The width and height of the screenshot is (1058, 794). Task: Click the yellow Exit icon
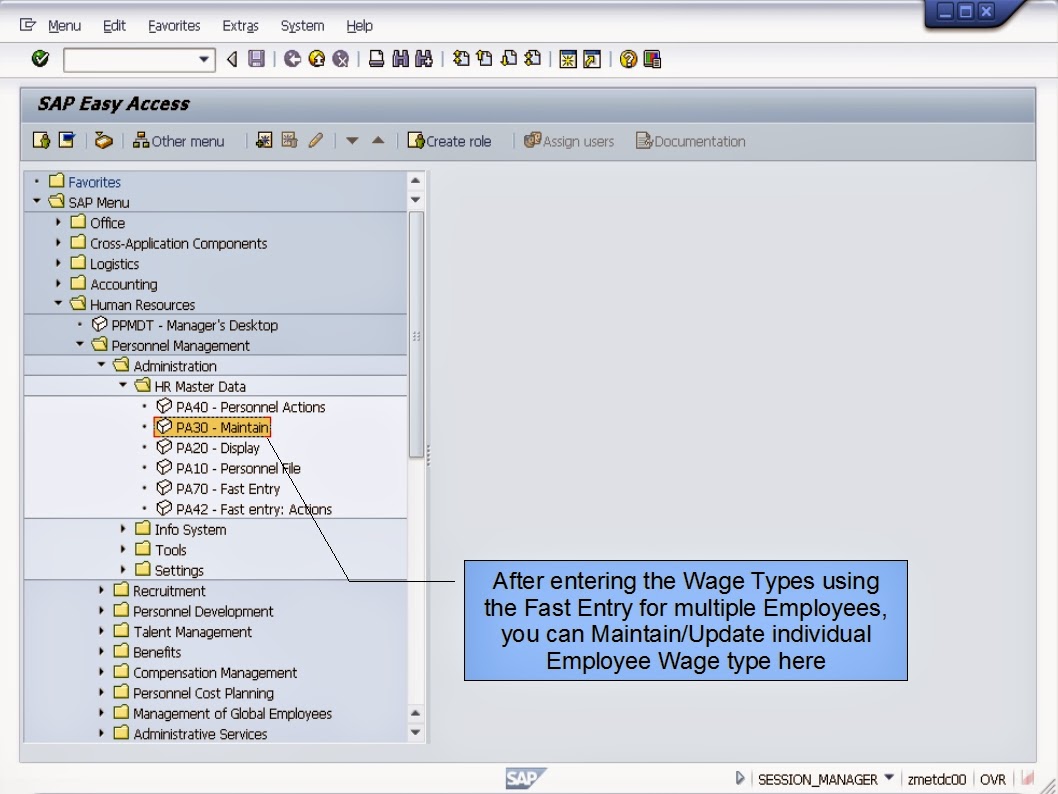(316, 59)
